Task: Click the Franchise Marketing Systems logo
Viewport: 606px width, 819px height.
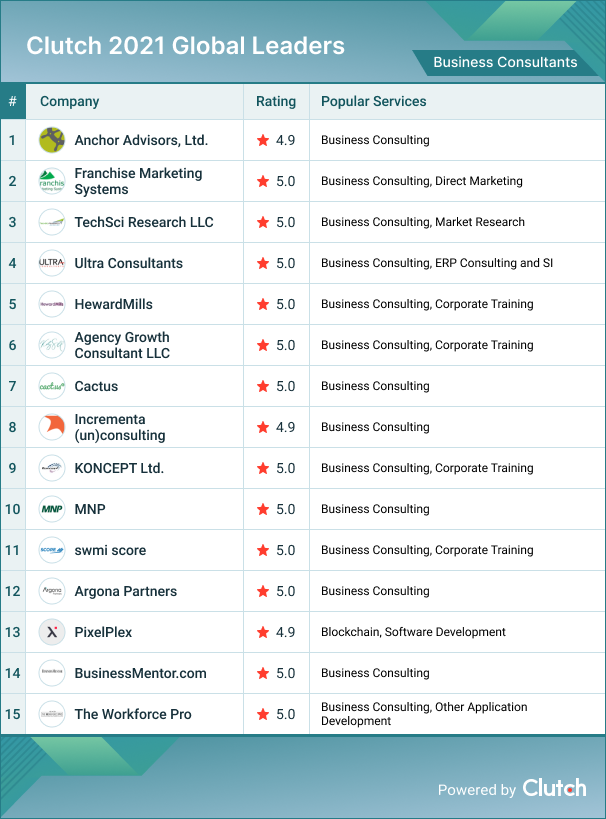Action: coord(52,181)
